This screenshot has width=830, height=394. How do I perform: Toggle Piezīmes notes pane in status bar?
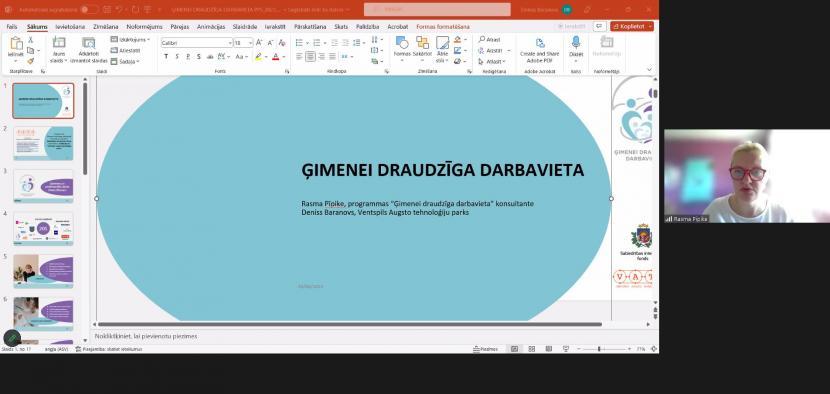pyautogui.click(x=485, y=349)
